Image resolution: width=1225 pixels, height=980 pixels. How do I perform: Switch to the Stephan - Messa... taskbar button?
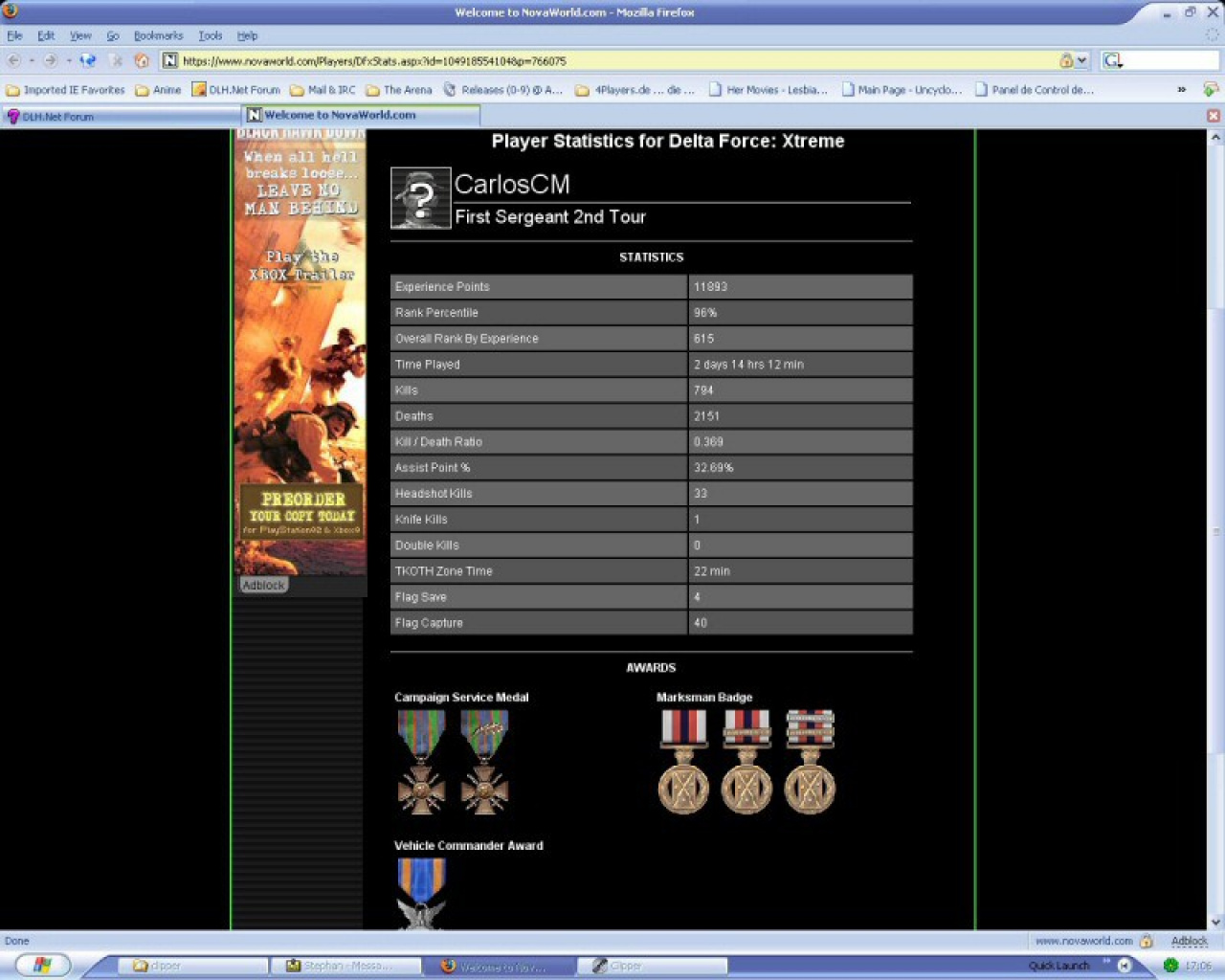coord(345,966)
